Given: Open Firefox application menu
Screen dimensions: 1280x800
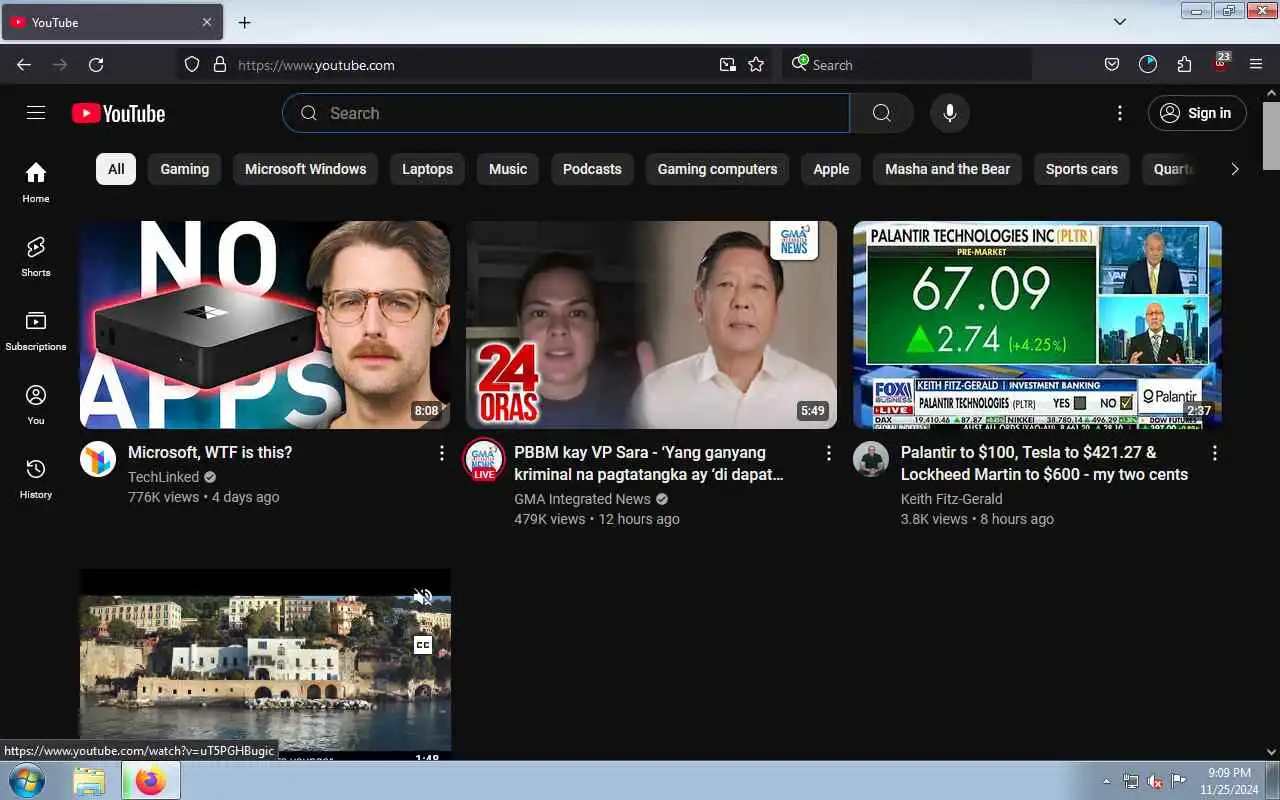Looking at the screenshot, I should click(x=1256, y=65).
